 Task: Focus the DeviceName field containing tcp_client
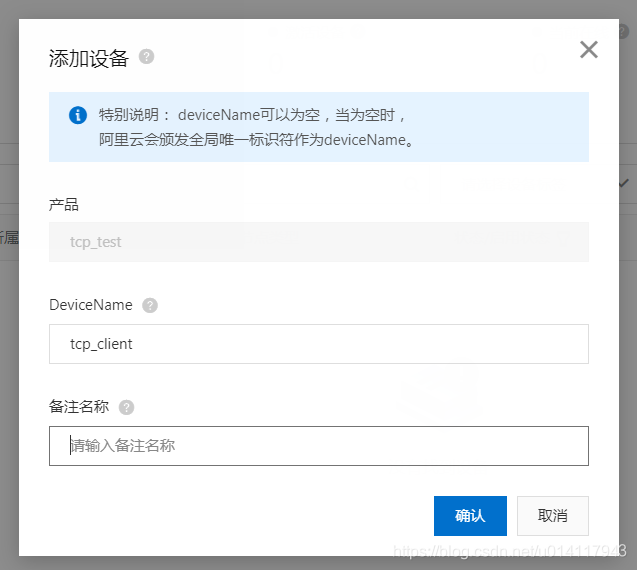(x=319, y=344)
